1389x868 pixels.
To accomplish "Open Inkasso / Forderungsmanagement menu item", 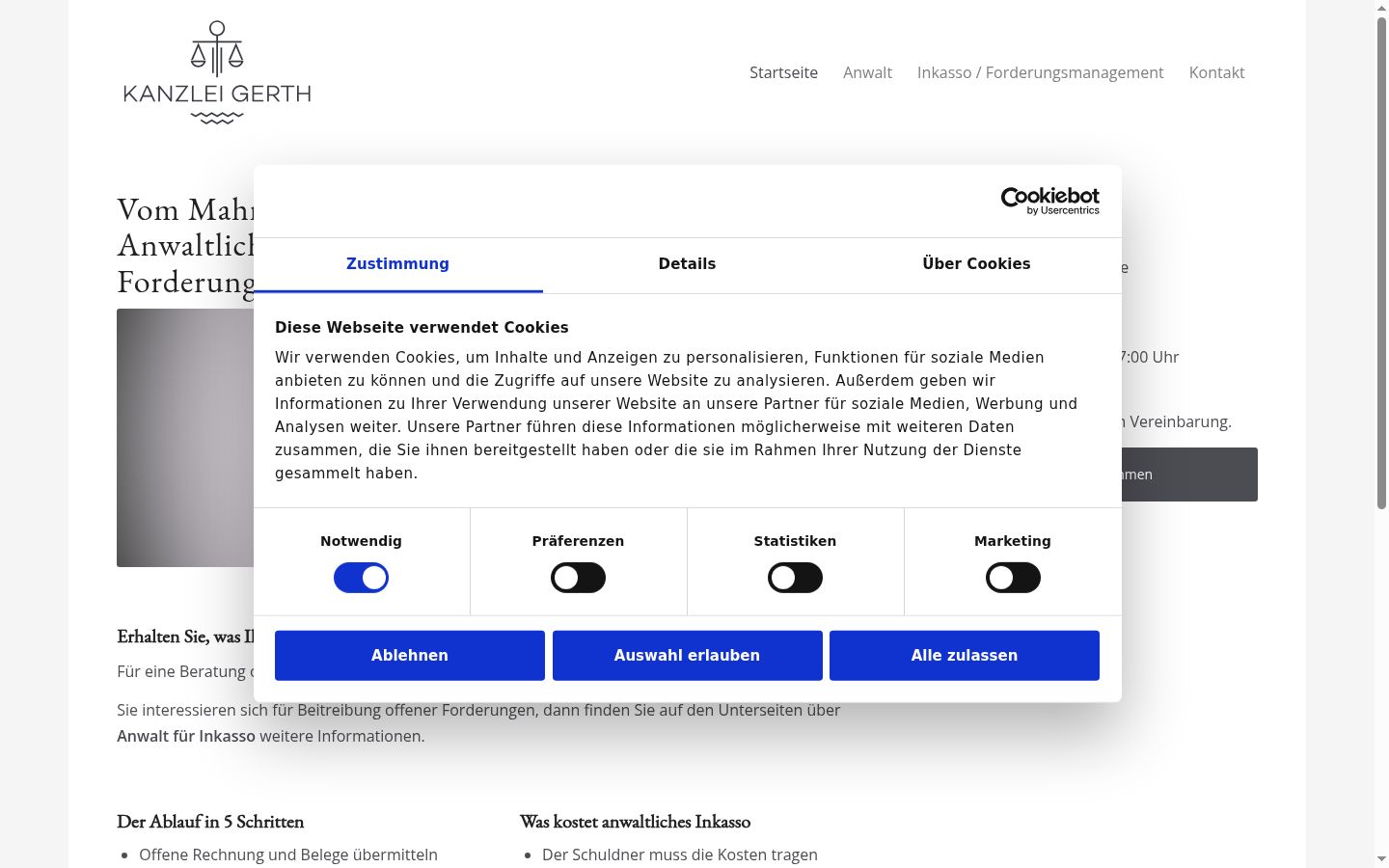I will tap(1040, 72).
